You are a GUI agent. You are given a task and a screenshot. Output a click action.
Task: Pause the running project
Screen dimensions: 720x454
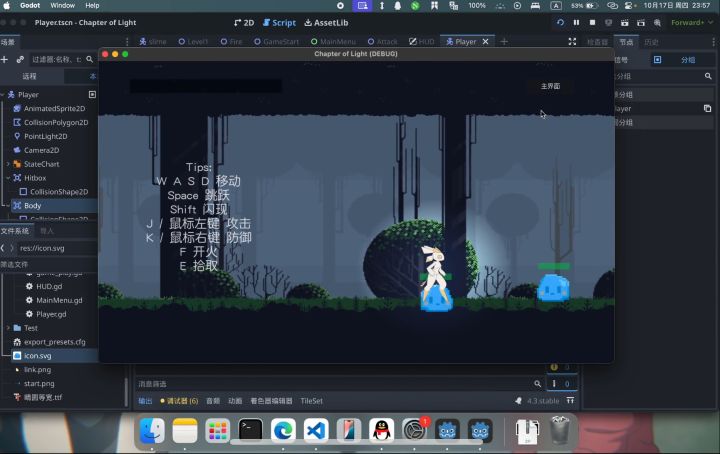[576, 22]
